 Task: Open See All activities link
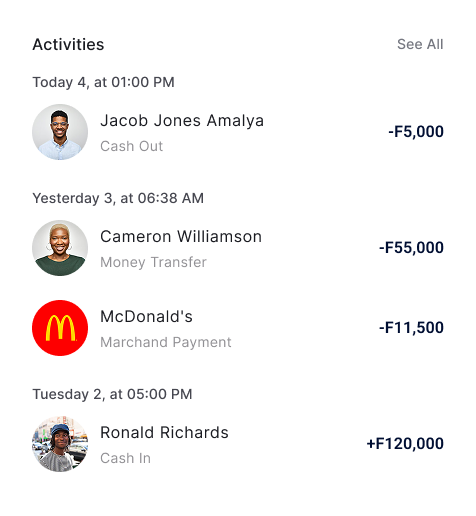[420, 44]
